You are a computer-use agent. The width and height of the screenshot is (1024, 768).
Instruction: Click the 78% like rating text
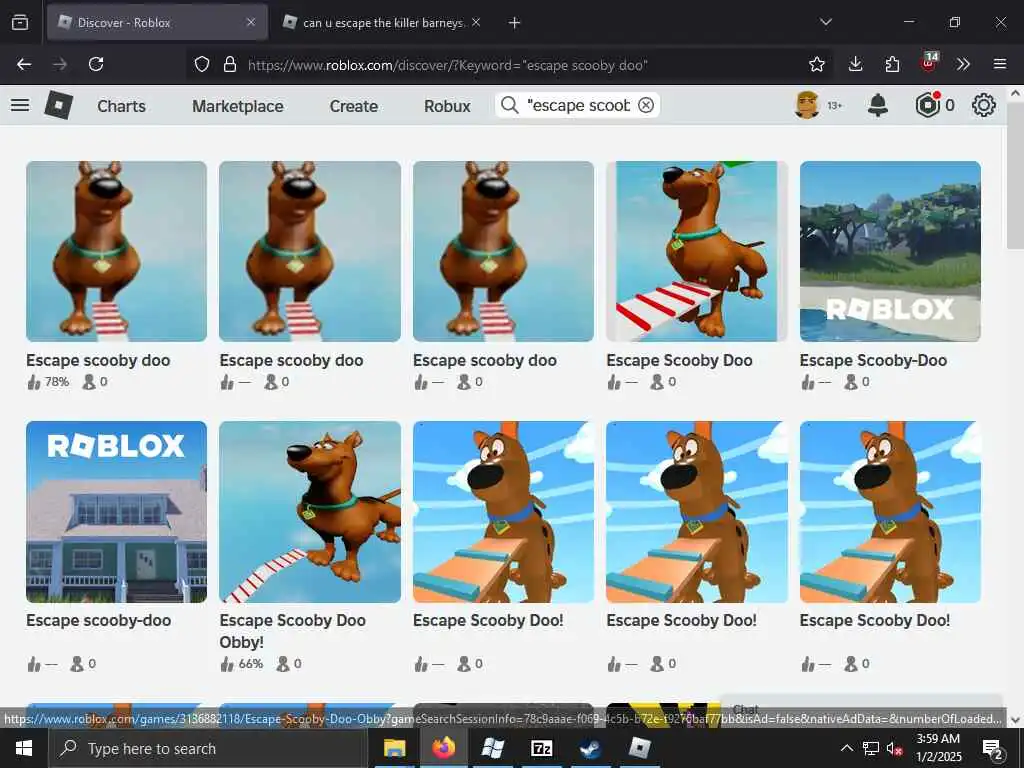(x=57, y=382)
